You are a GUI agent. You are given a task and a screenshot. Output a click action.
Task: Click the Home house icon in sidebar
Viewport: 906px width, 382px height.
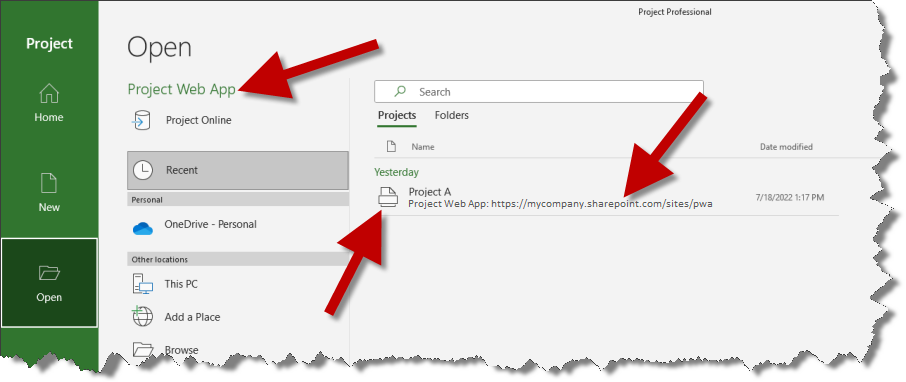(x=49, y=93)
